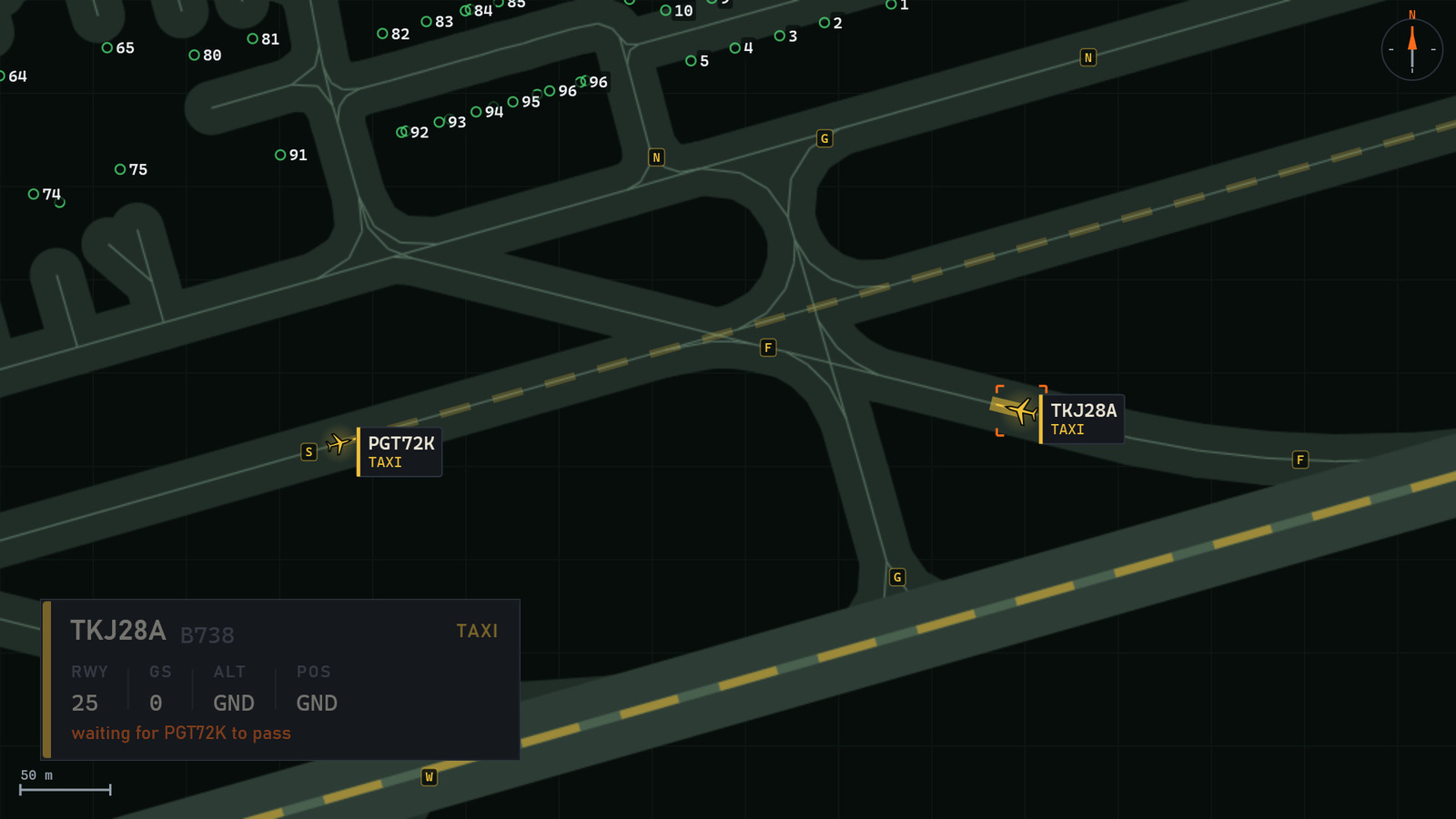This screenshot has width=1456, height=819.
Task: Click "waiting for PGT72K to pass" message
Action: click(181, 733)
